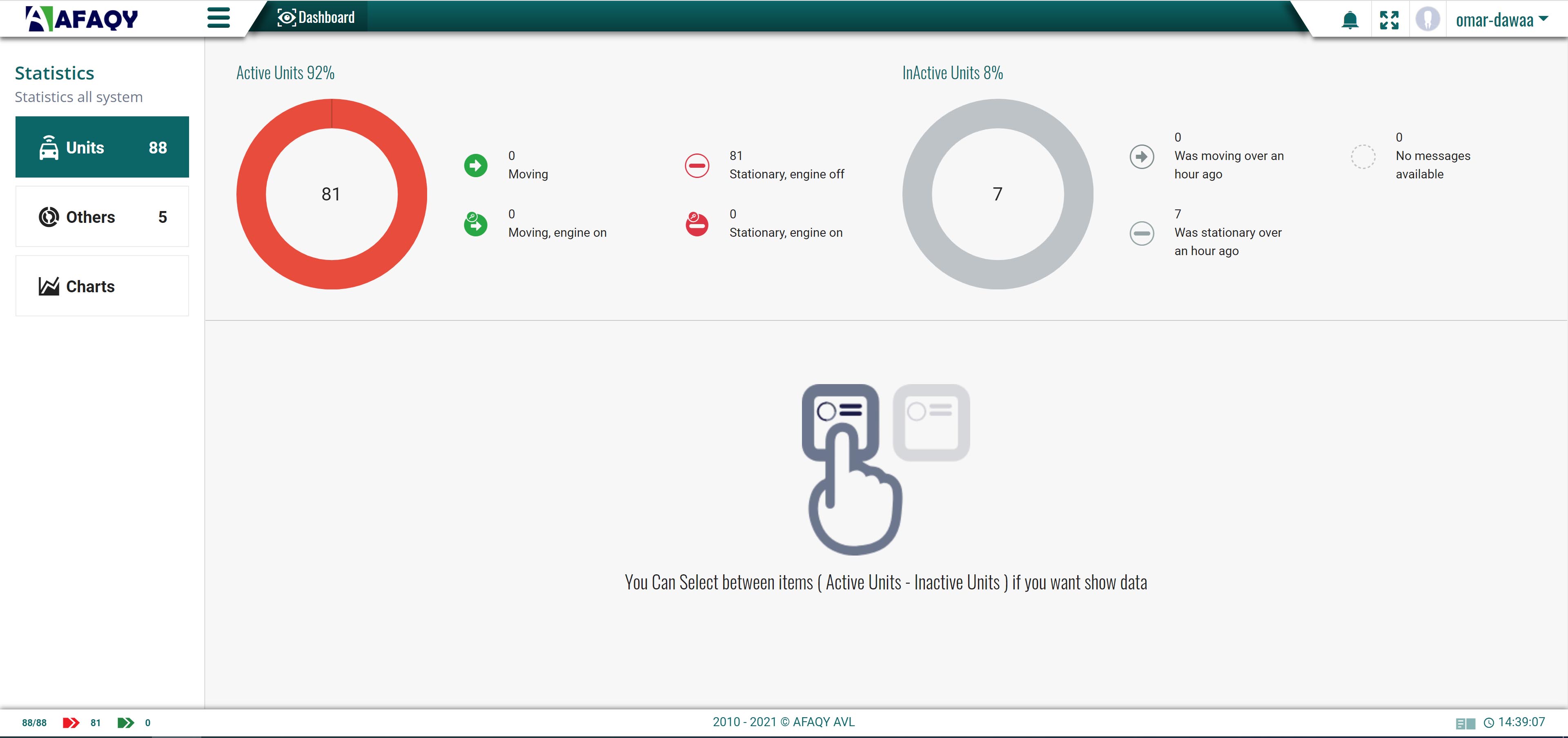Click the eye icon in the Dashboard tab
The image size is (1568, 738).
click(286, 18)
